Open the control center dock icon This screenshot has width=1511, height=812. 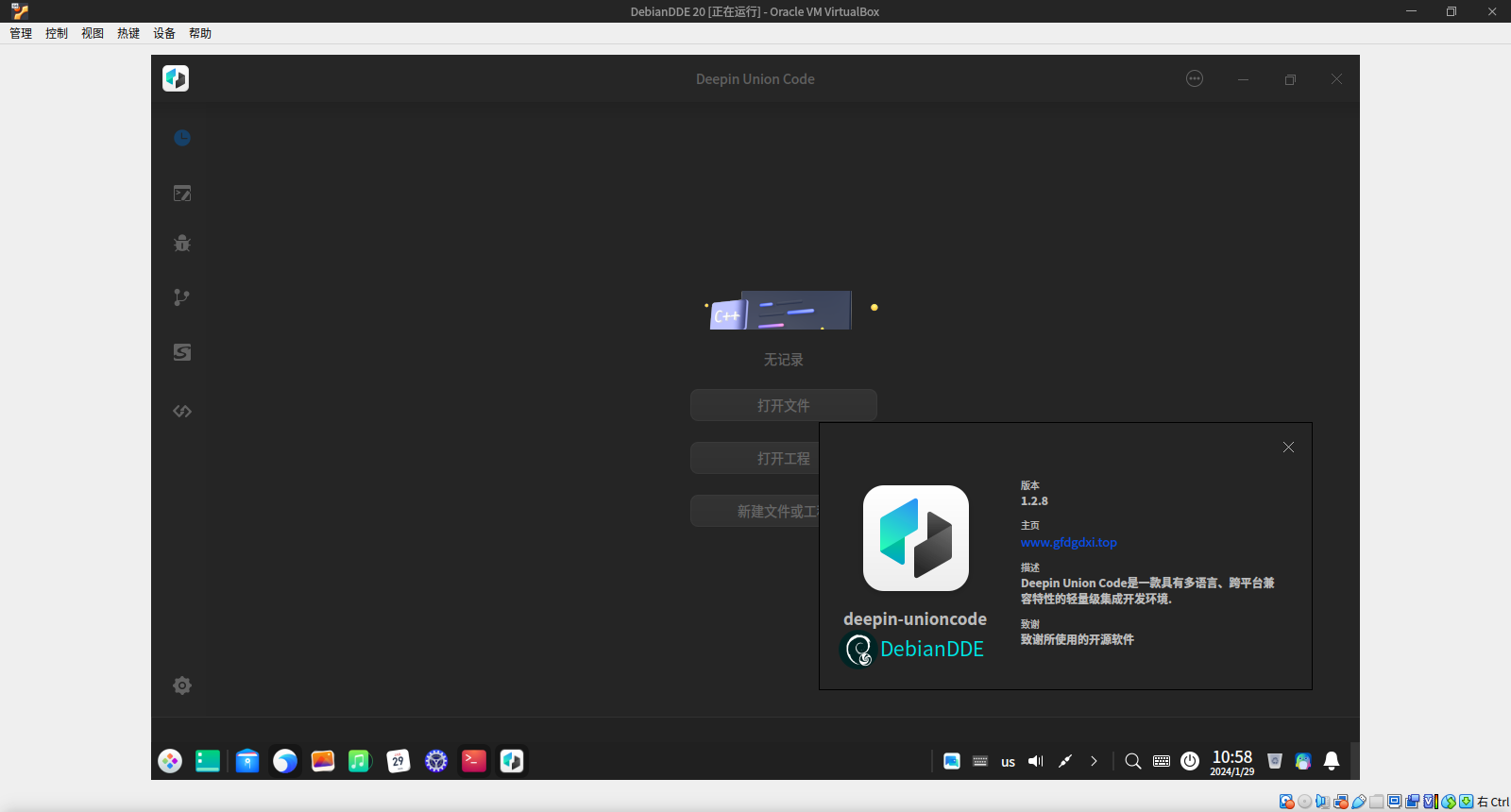pyautogui.click(x=436, y=761)
